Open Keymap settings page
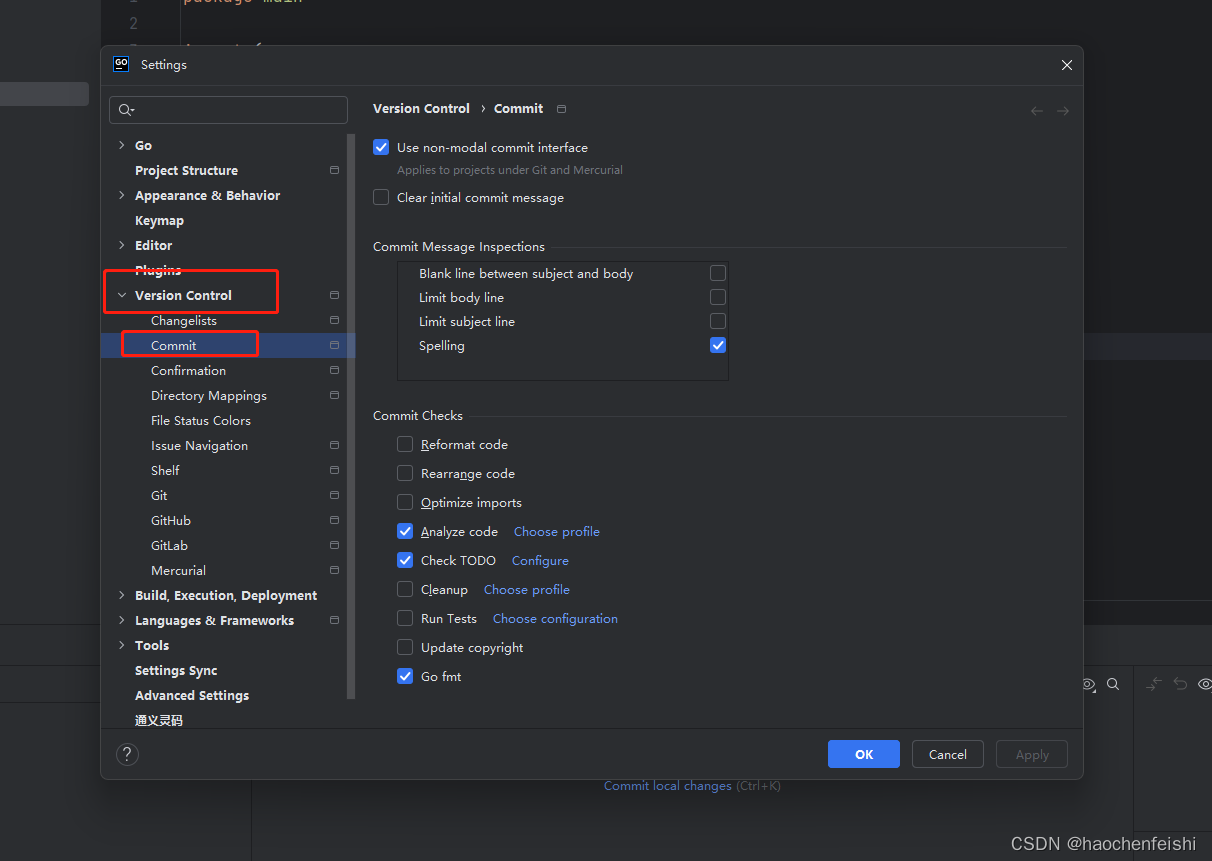Screen dimensions: 1212x861 click(159, 220)
